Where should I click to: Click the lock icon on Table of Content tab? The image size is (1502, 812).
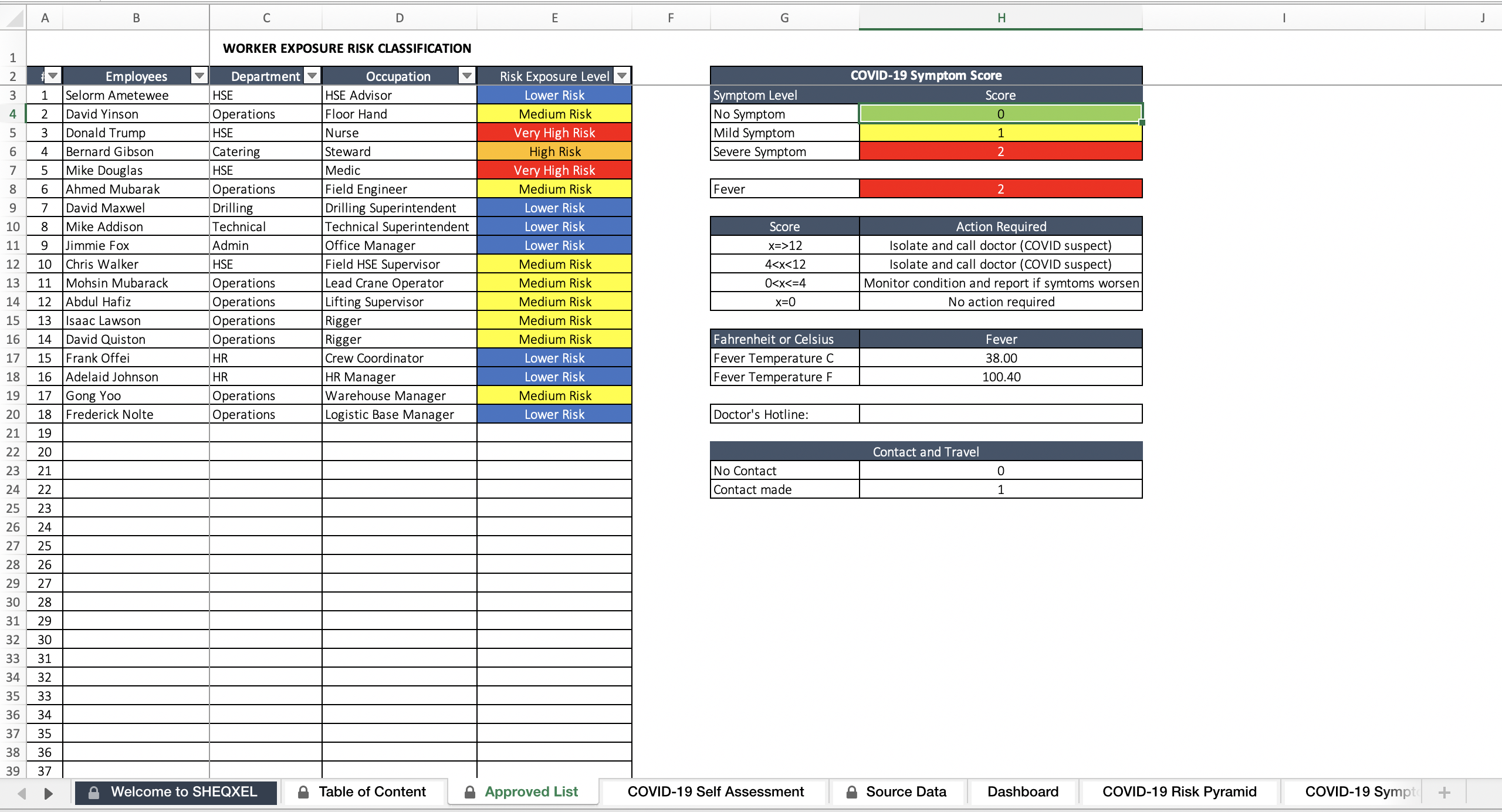coord(303,793)
